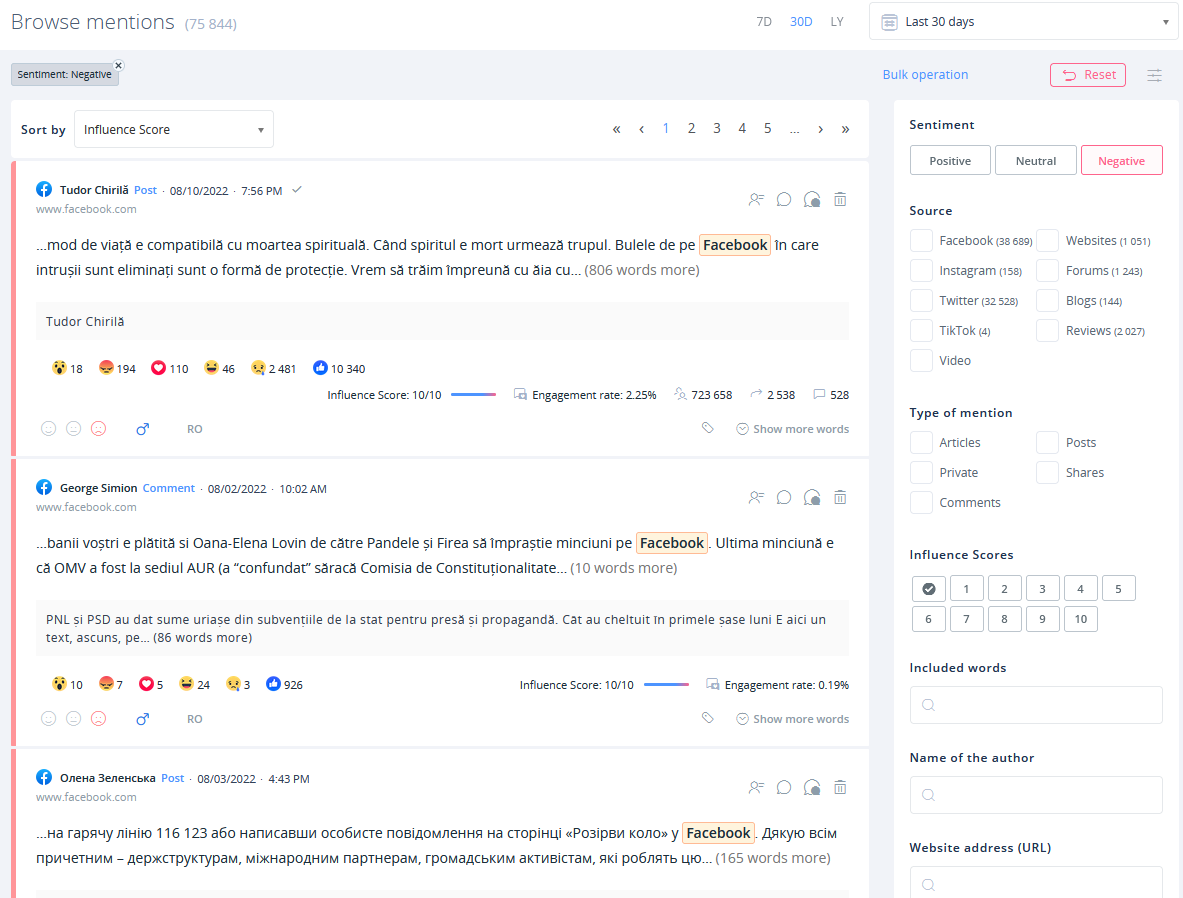Viewport: 1183px width, 898px height.
Task: Mark the first mention negative with the sad face icon
Action: click(98, 428)
